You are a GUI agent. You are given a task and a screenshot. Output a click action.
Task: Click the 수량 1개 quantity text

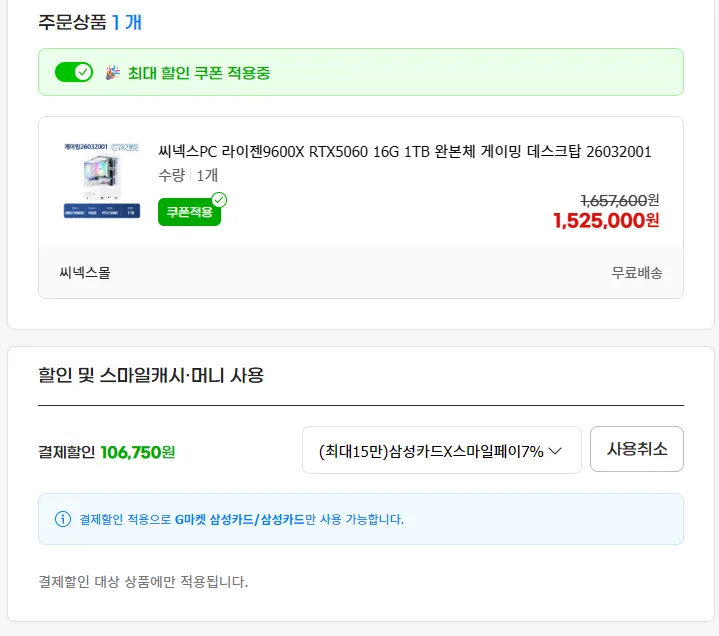tap(188, 175)
